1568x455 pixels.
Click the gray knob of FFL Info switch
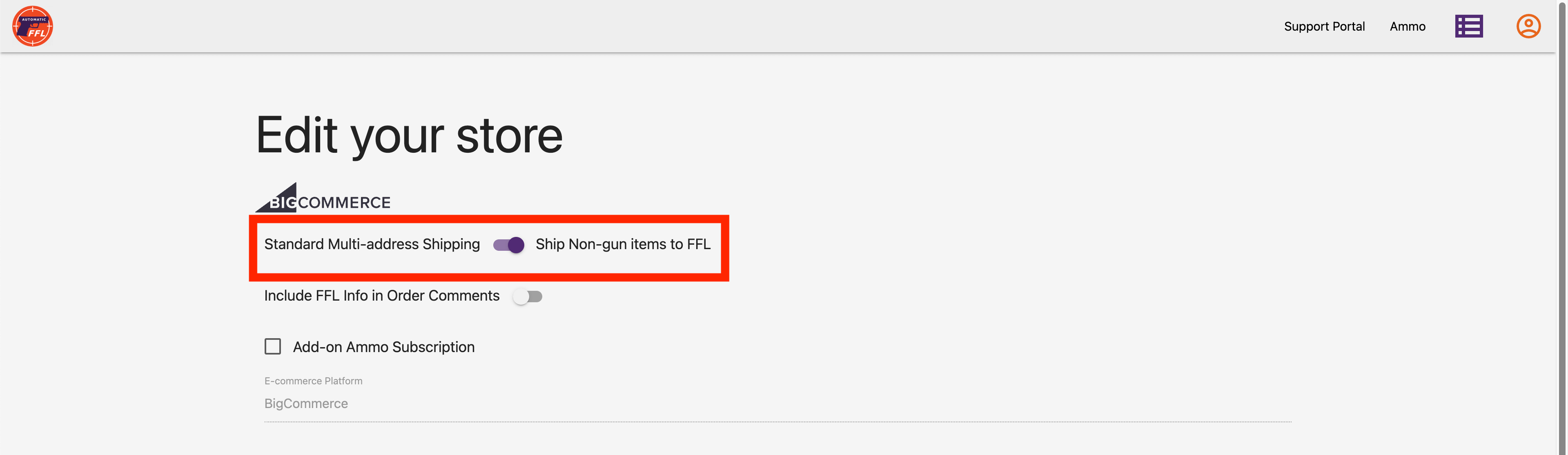click(x=521, y=297)
